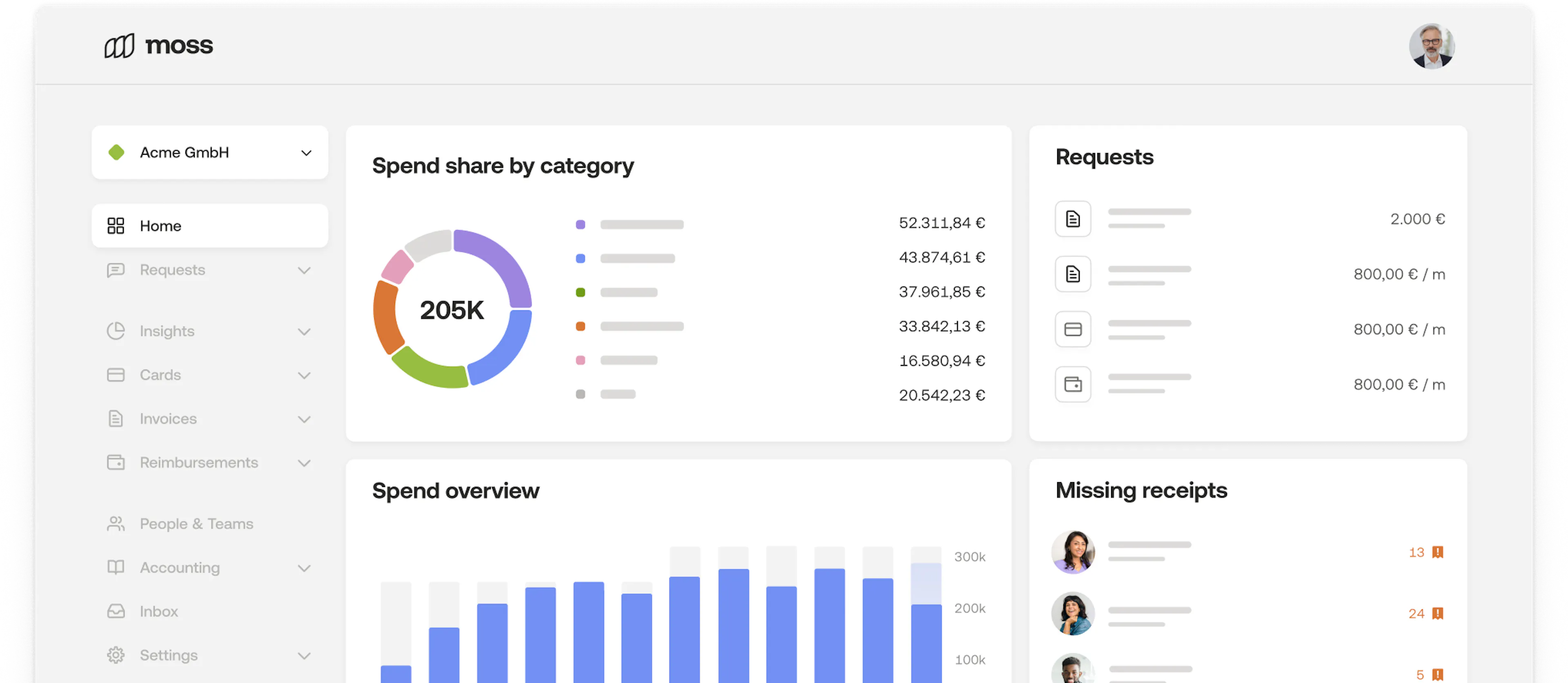1568x683 pixels.
Task: Expand the Invoices sidebar chevron
Action: (x=304, y=419)
